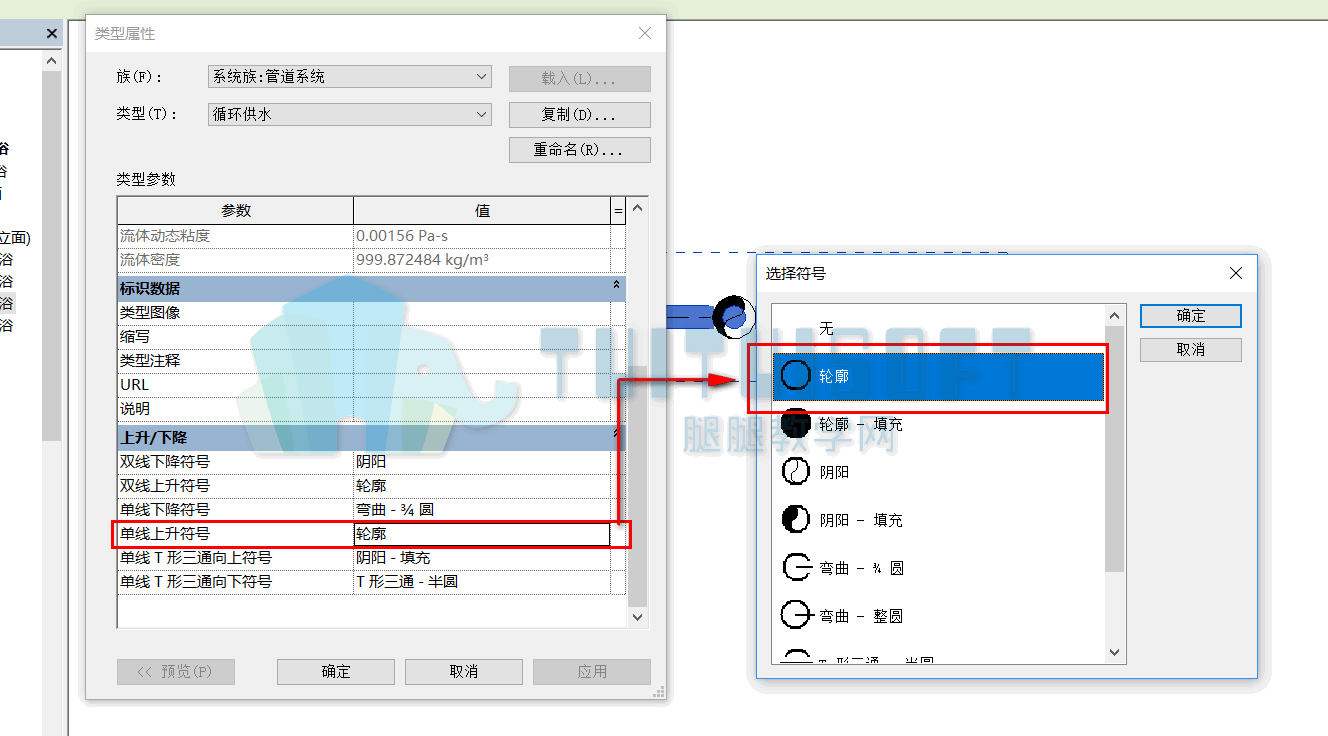Click scroll-up arrow in the symbol list
Viewport: 1328px width, 736px height.
point(1116,315)
